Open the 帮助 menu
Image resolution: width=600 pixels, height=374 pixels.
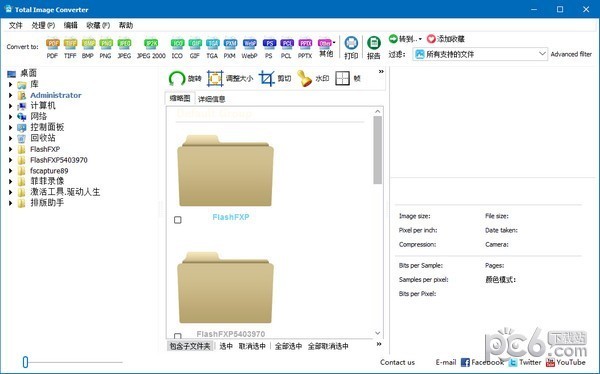click(126, 25)
